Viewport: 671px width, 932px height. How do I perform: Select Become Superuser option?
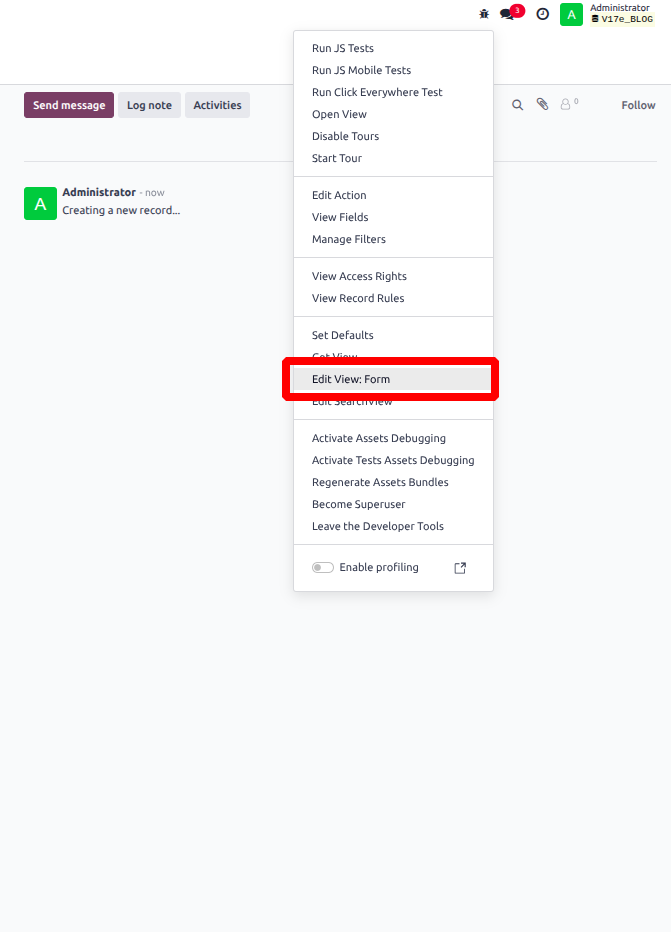point(358,504)
